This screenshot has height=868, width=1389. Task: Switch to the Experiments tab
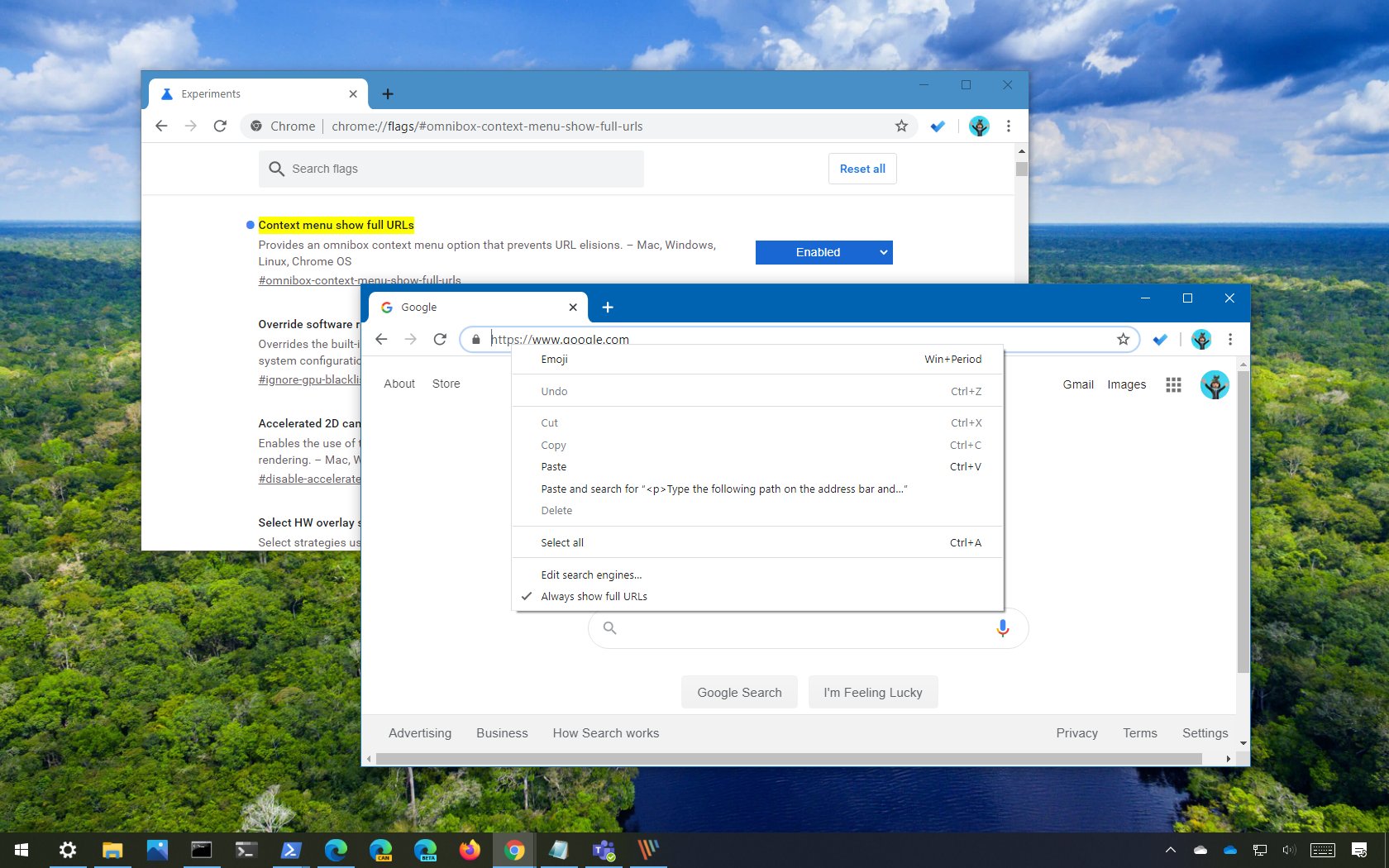tap(257, 94)
